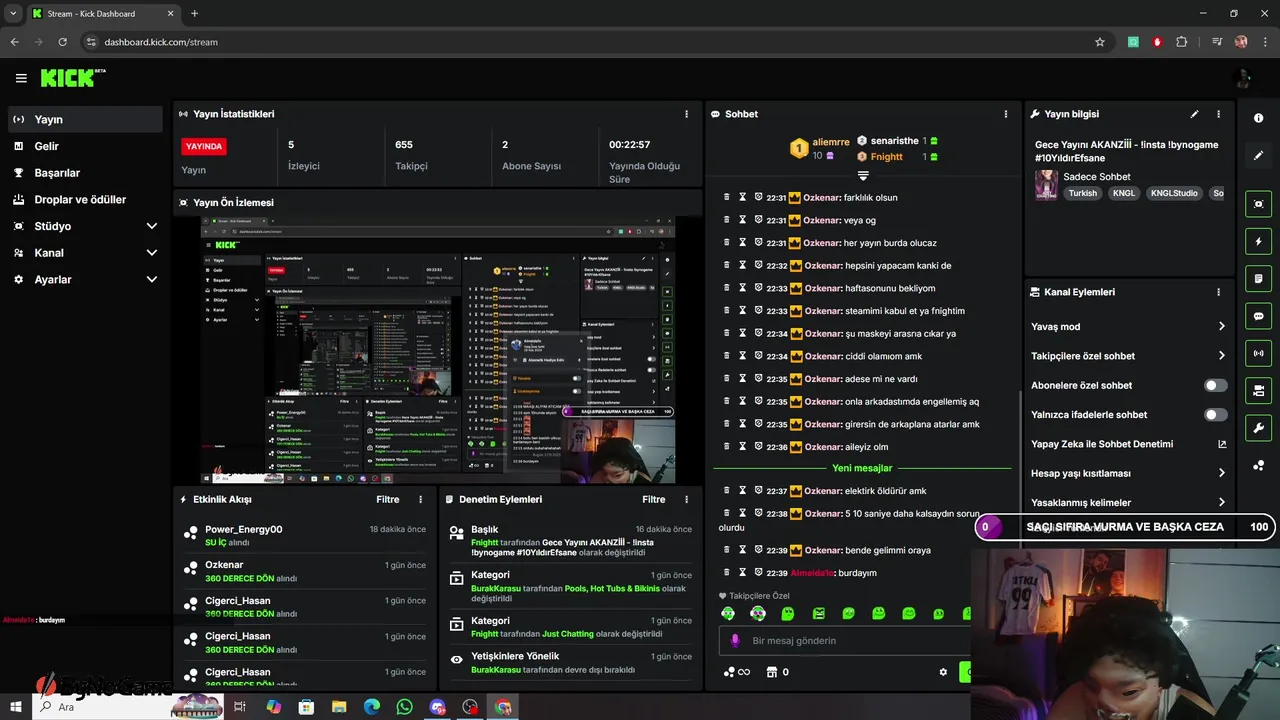This screenshot has height=720, width=1280.
Task: Select Gelir in sidebar
Action: (84, 146)
